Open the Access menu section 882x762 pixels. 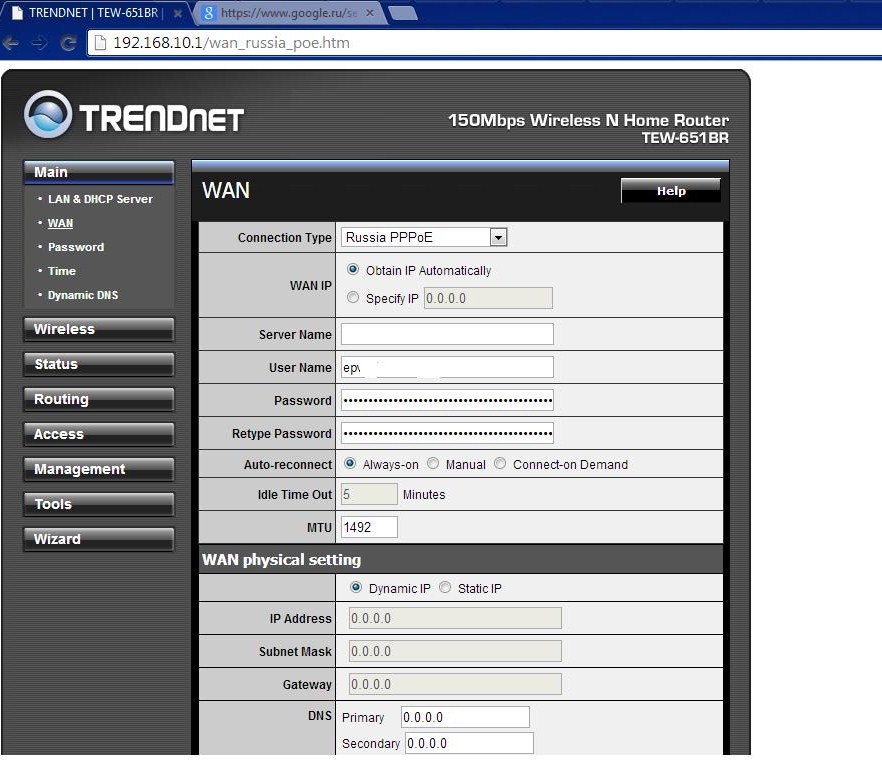pos(99,434)
